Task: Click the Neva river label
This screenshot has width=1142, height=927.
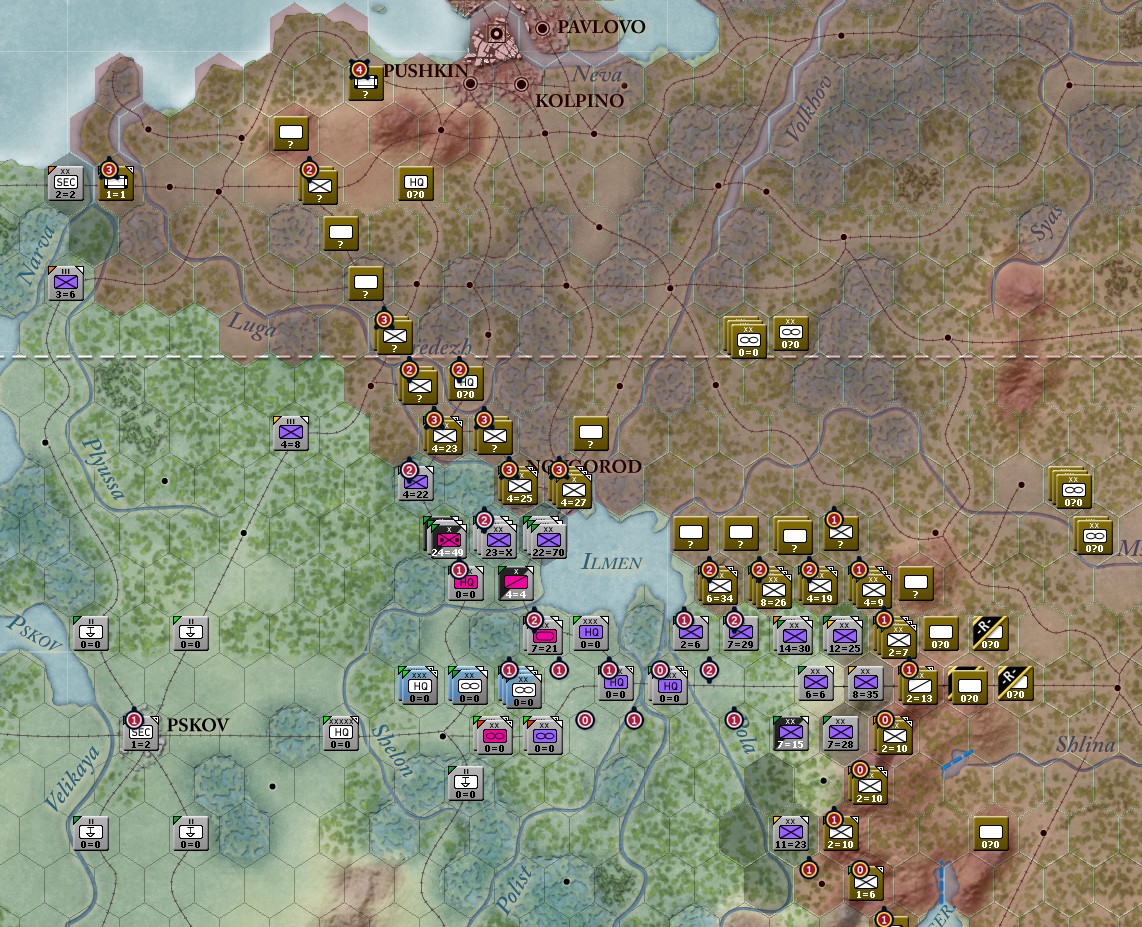Action: [596, 74]
